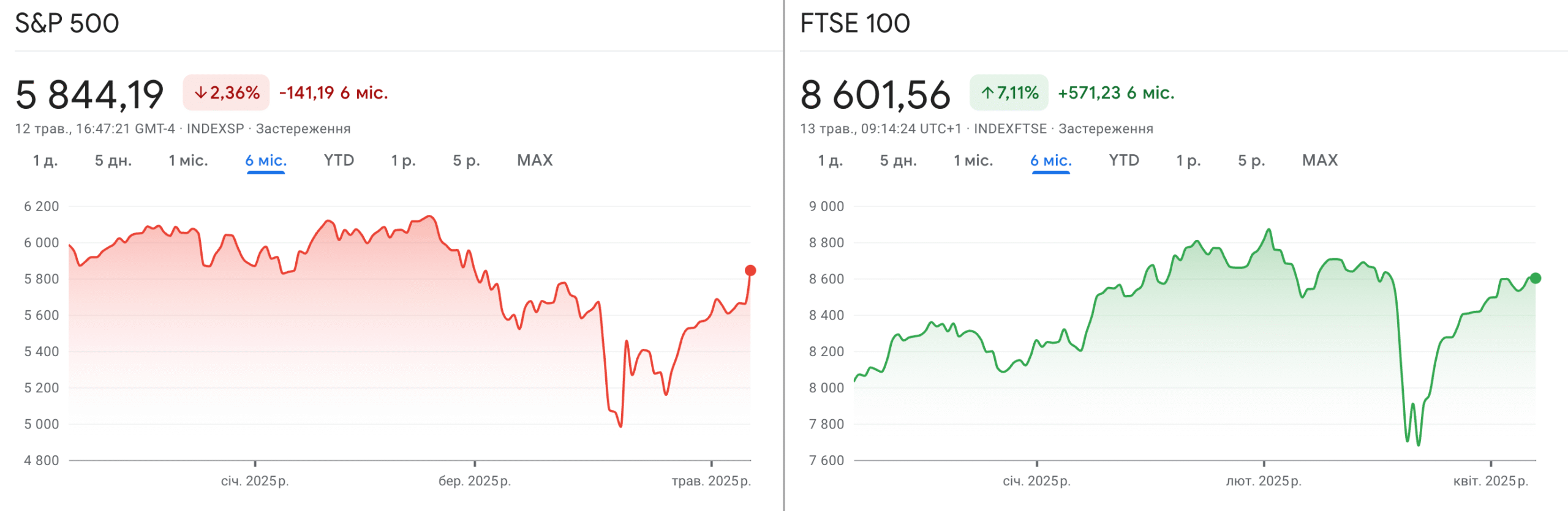Screen dimensions: 1568x511
Task: Switch S&P 500 chart to MAX
Action: pyautogui.click(x=535, y=160)
